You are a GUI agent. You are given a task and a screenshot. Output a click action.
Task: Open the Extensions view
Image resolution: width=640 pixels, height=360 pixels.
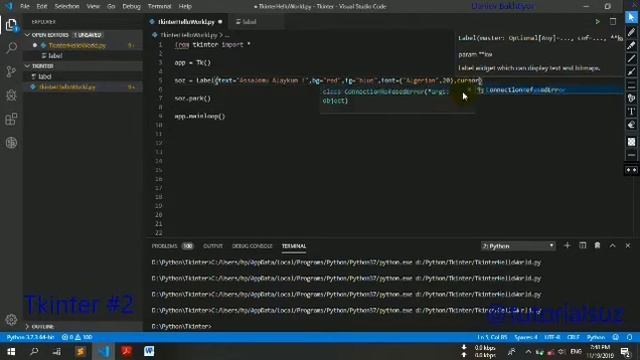(11, 119)
